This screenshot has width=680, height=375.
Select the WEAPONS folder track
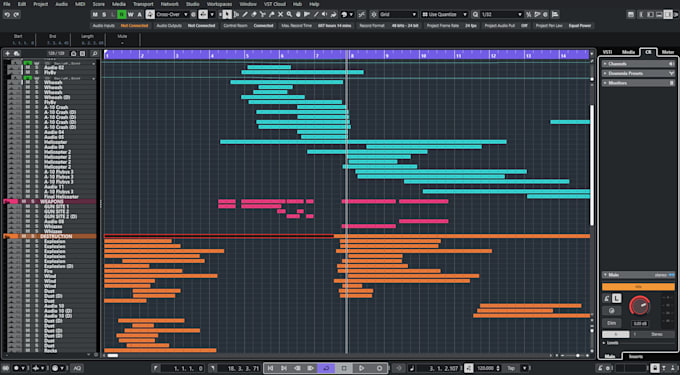coord(50,202)
